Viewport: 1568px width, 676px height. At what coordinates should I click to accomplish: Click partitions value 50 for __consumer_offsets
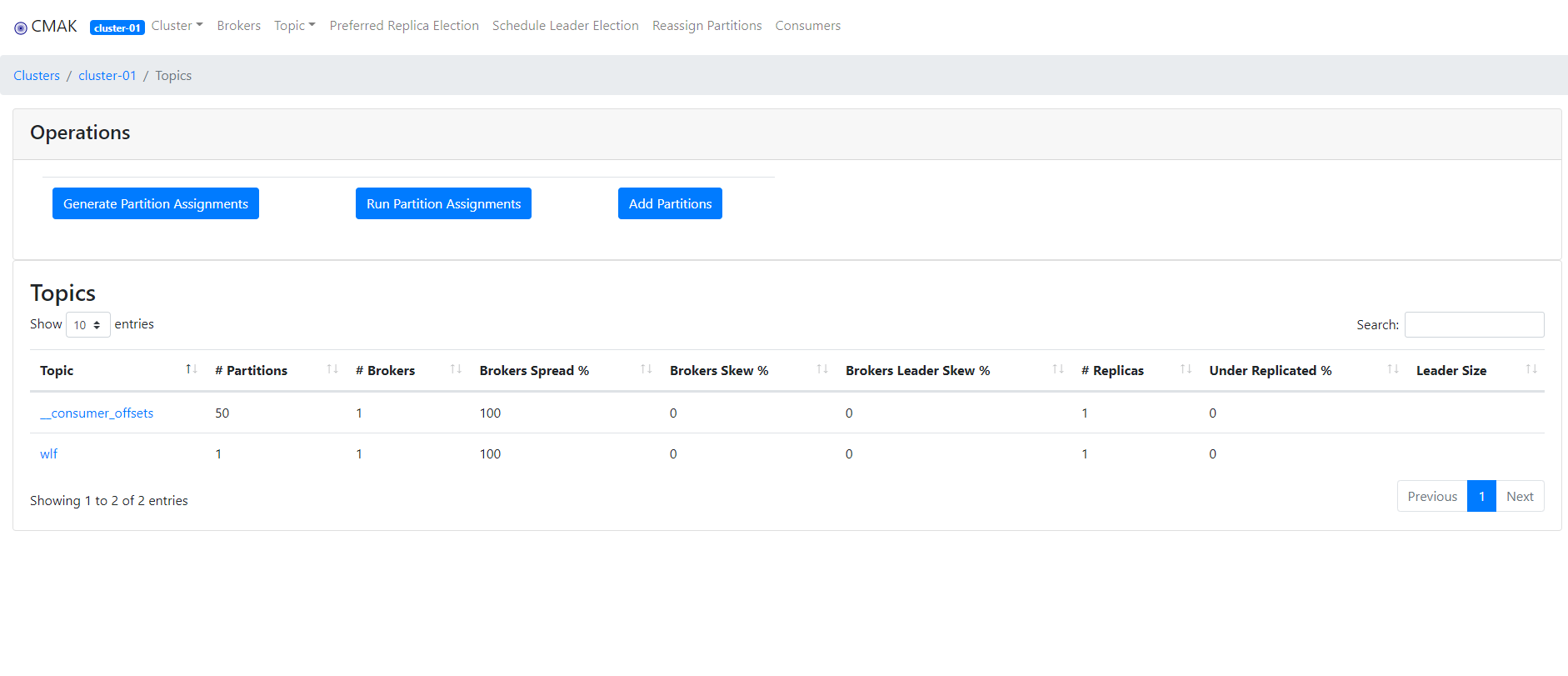tap(222, 413)
